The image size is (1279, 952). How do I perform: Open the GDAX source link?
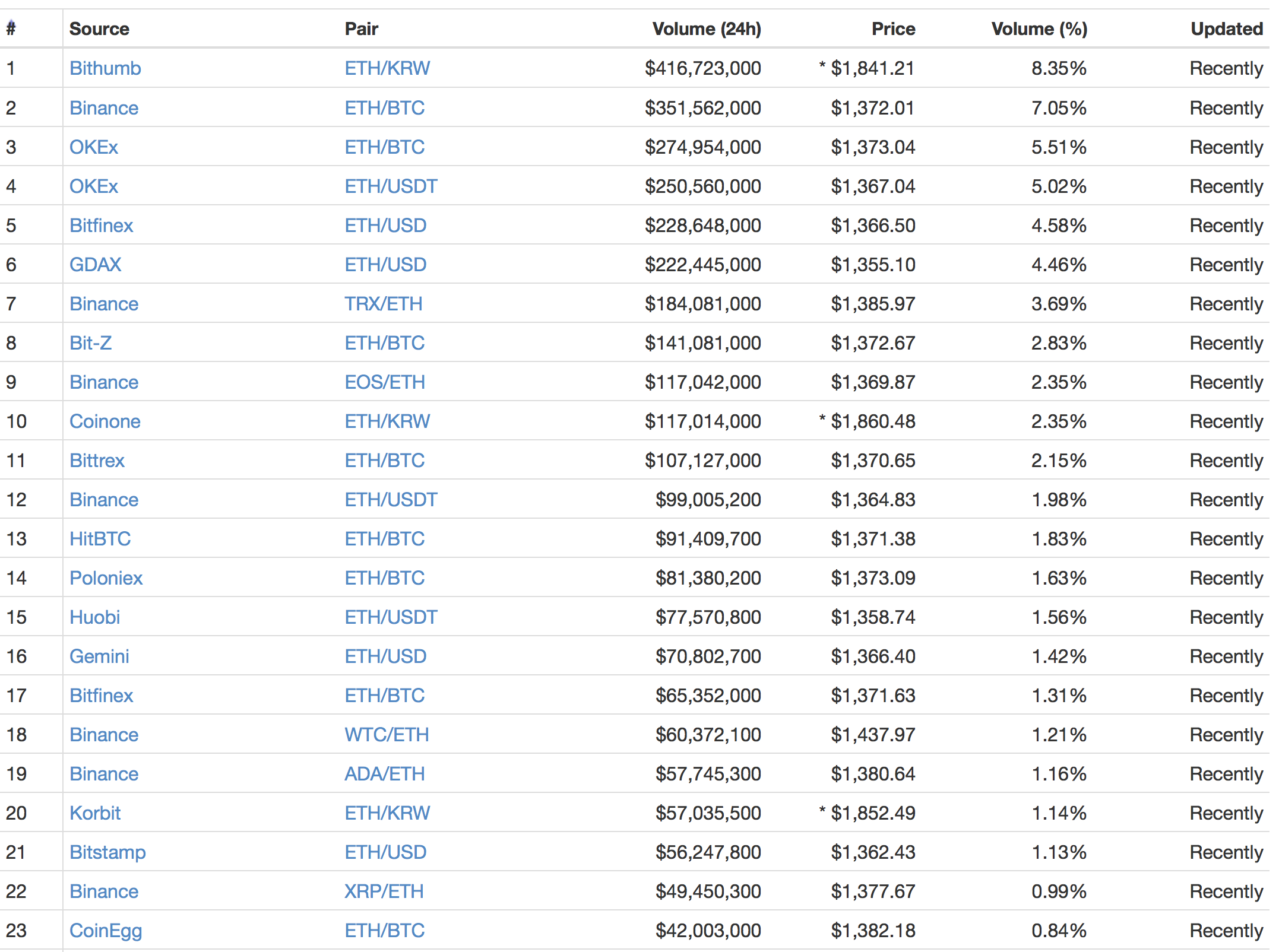click(x=96, y=265)
